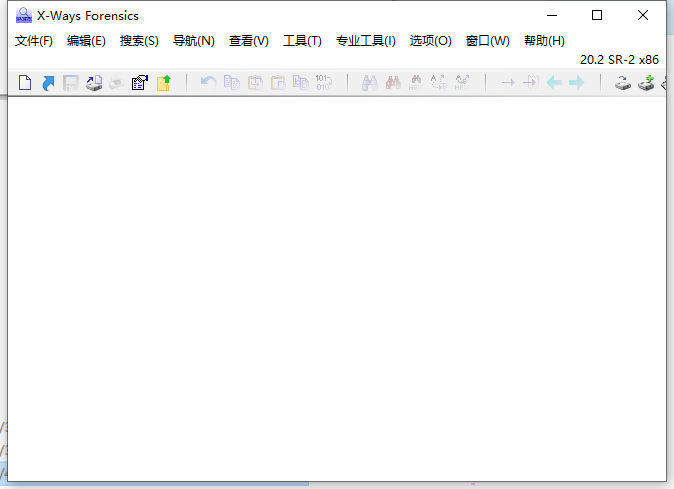The height and width of the screenshot is (489, 674).
Task: Click the Replace Hex Values icon
Action: (462, 82)
